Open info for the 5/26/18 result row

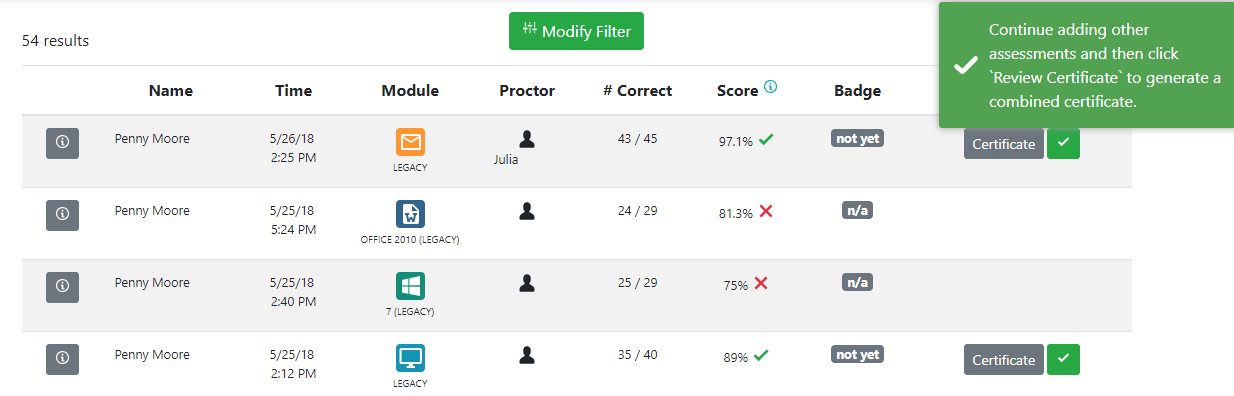(x=62, y=143)
